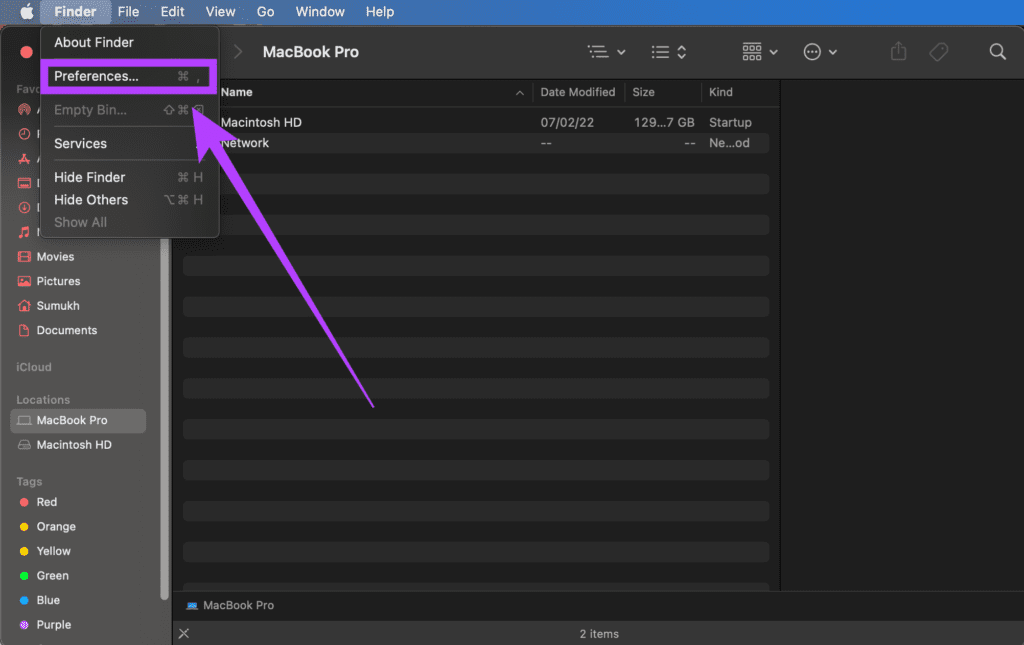Click the Documents page icon

(24, 330)
